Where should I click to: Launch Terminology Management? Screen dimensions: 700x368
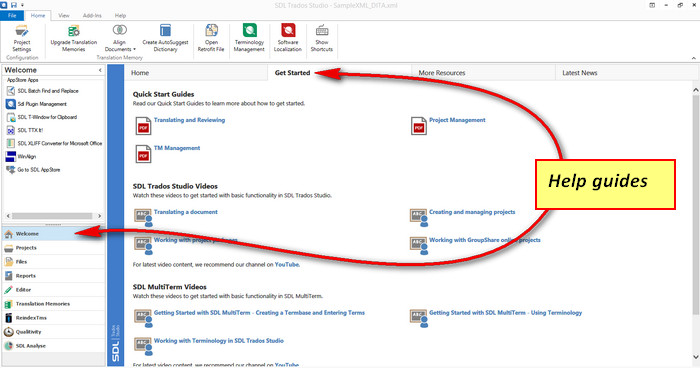click(249, 38)
